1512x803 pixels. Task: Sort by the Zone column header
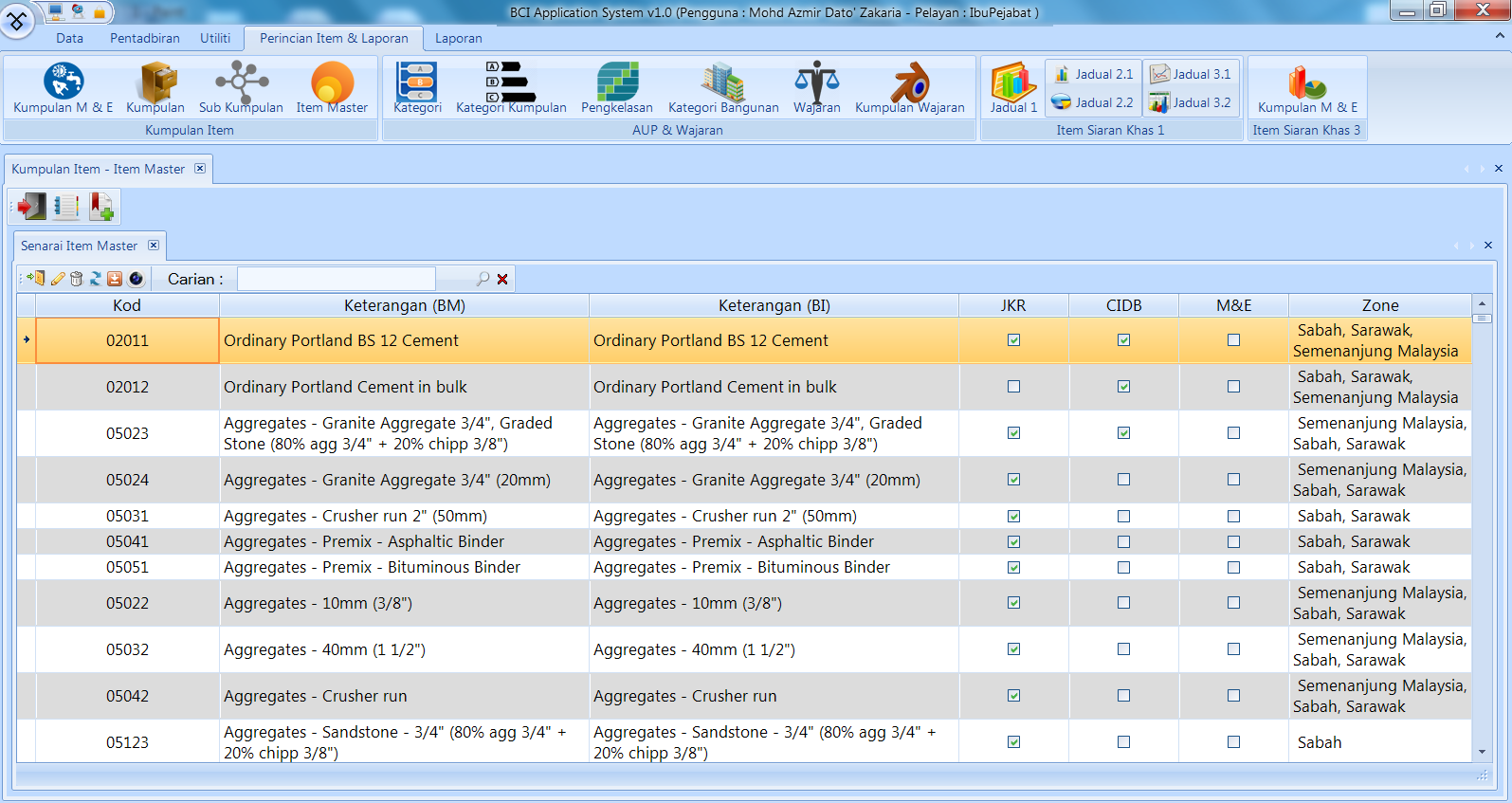pyautogui.click(x=1380, y=305)
